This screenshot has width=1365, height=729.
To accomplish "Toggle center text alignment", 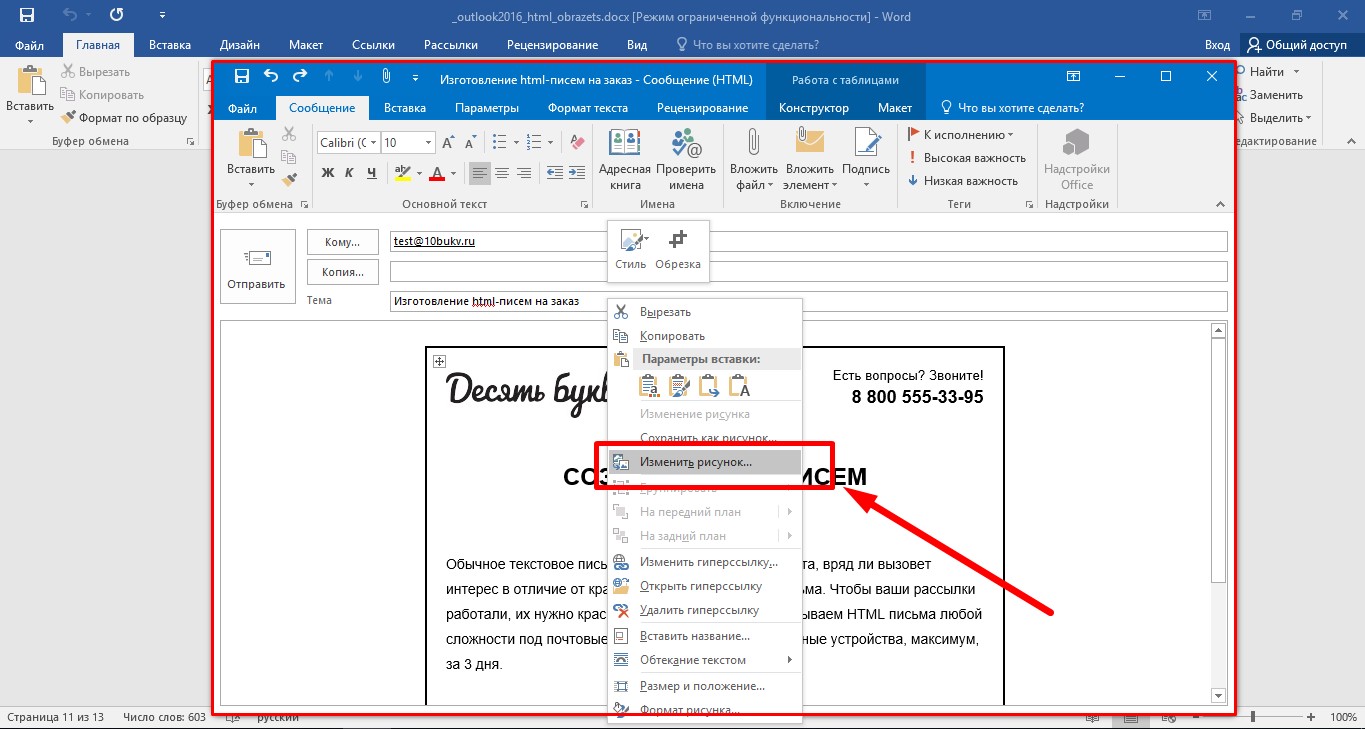I will coord(502,173).
